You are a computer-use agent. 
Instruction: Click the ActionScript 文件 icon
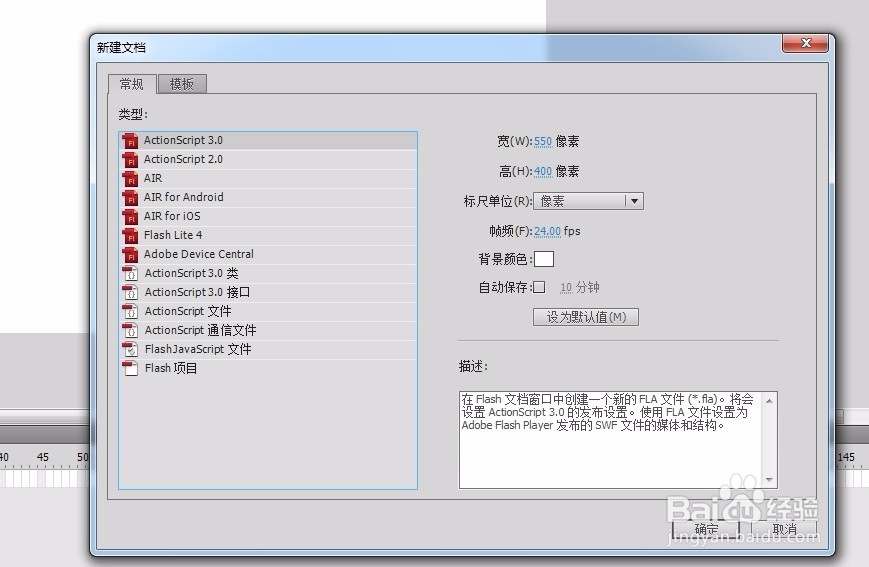coord(130,311)
